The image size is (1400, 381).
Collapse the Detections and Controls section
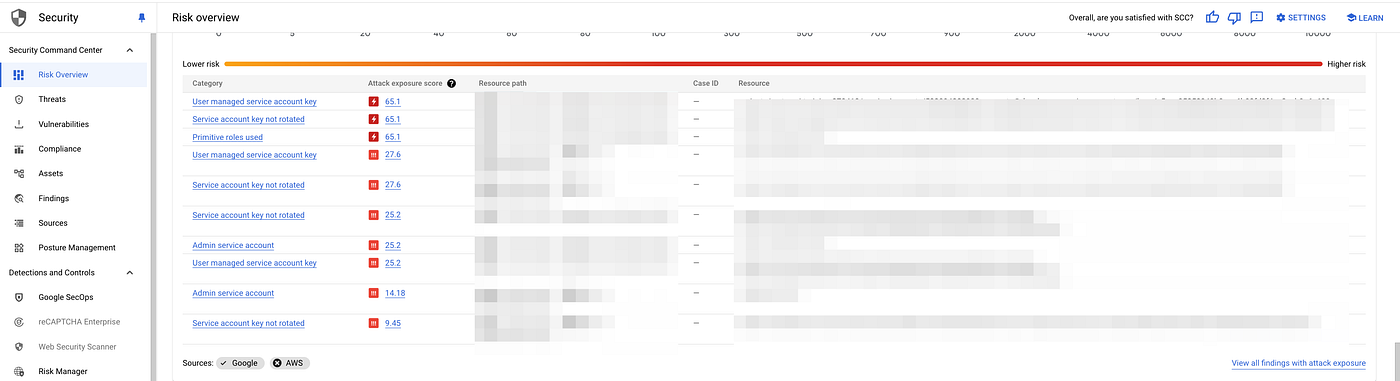pyautogui.click(x=129, y=272)
